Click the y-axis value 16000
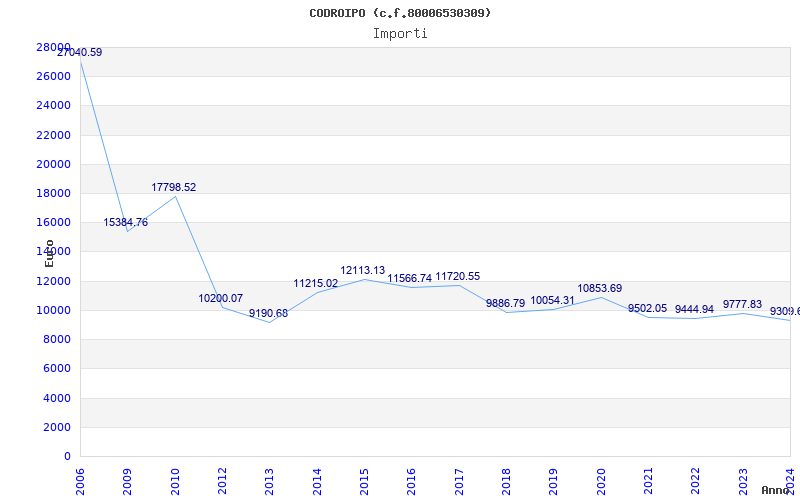 pyautogui.click(x=54, y=222)
